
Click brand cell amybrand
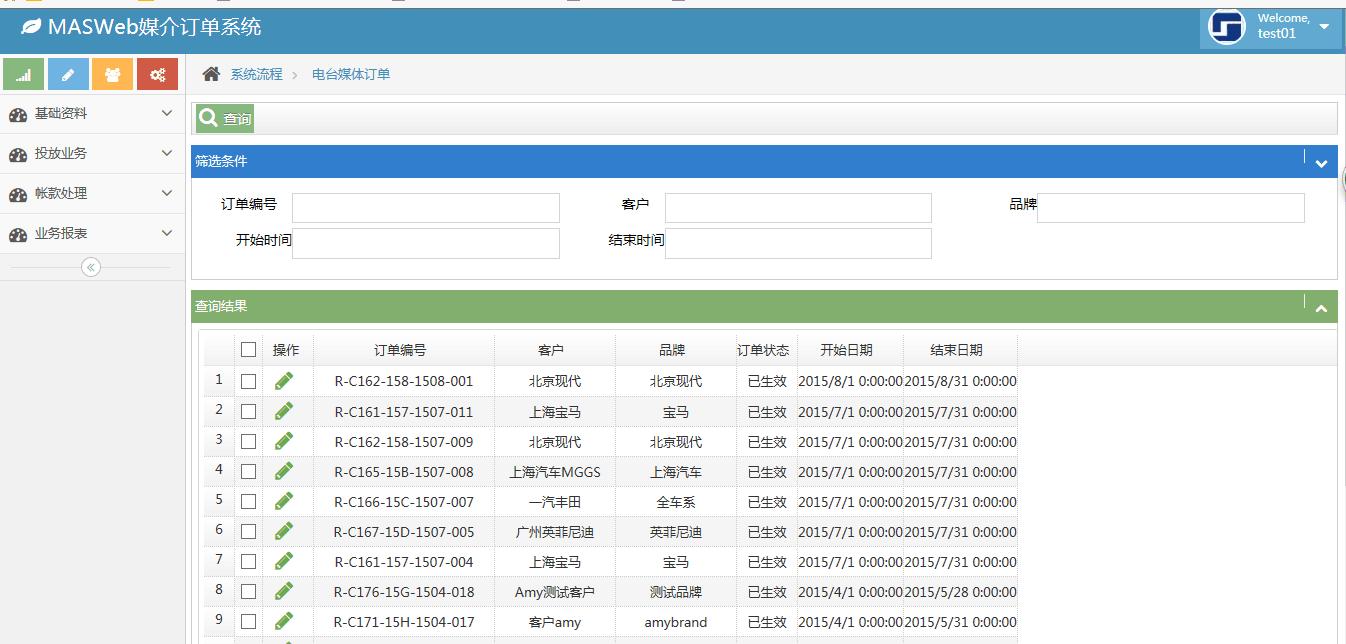[x=676, y=622]
